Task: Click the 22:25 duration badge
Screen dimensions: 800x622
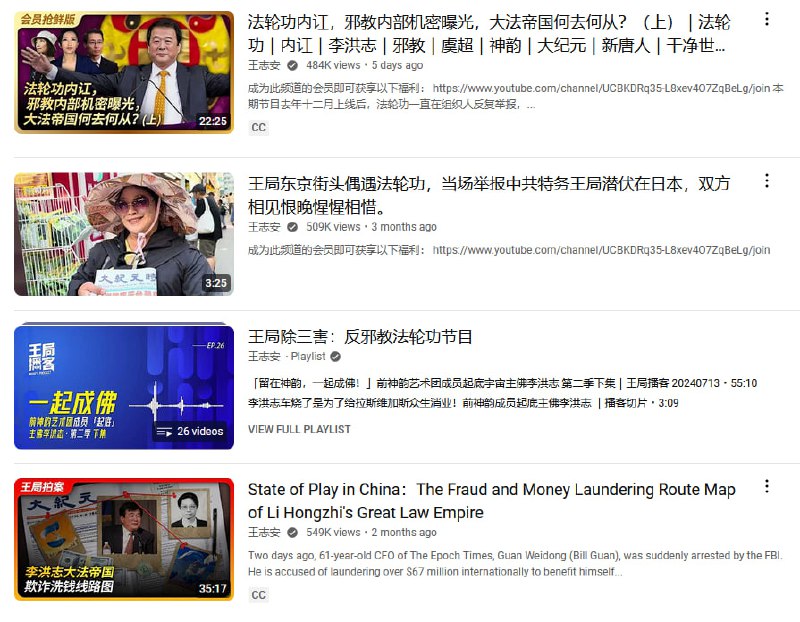Action: coord(213,121)
